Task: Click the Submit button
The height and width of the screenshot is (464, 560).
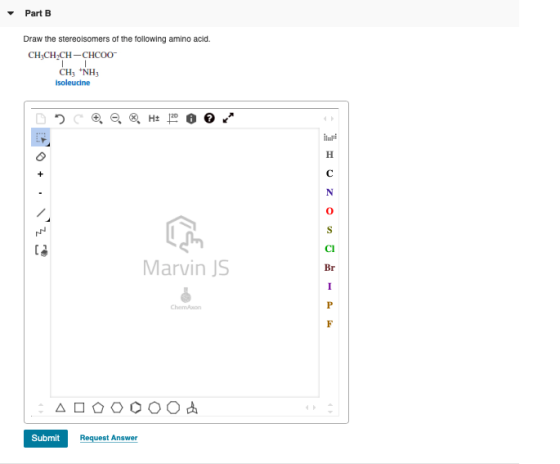Action: tap(46, 438)
